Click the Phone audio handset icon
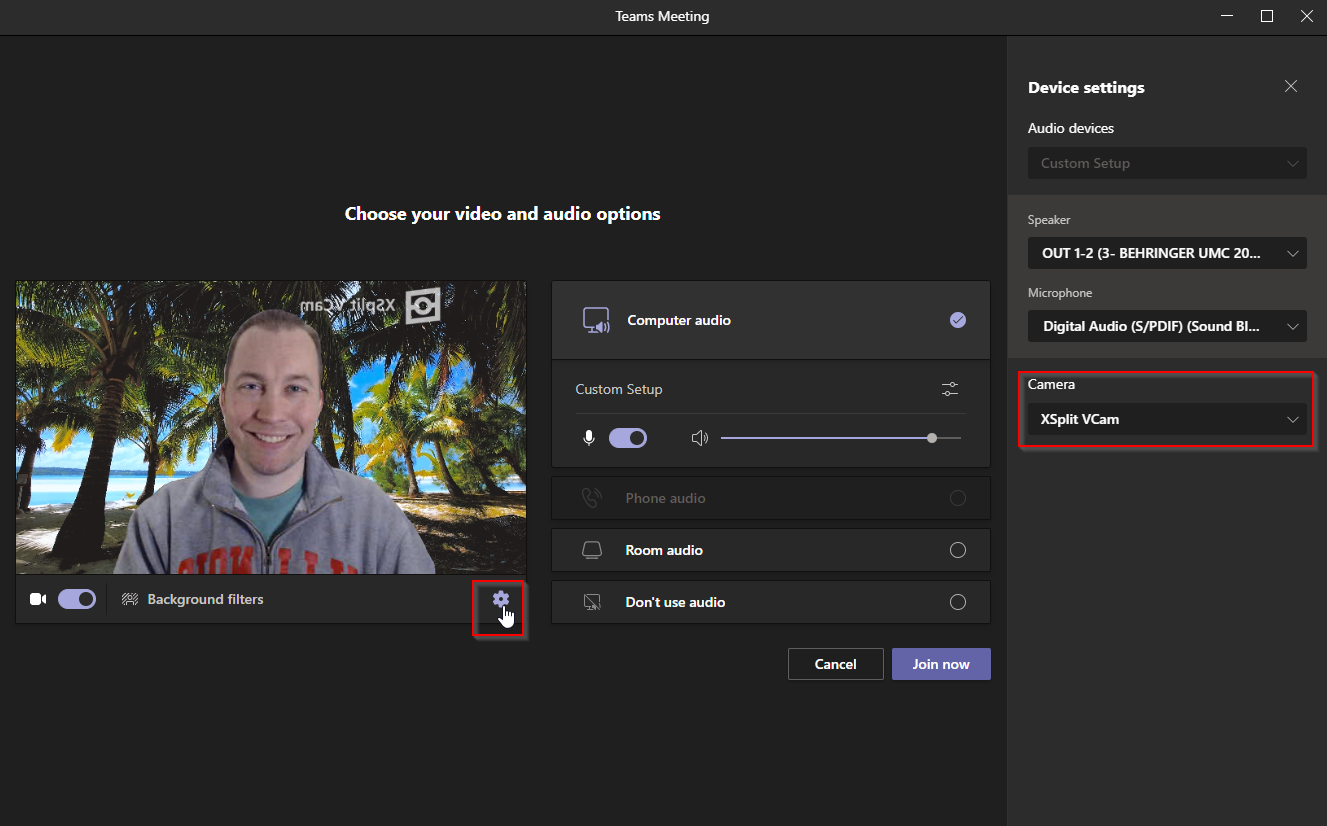 click(592, 498)
